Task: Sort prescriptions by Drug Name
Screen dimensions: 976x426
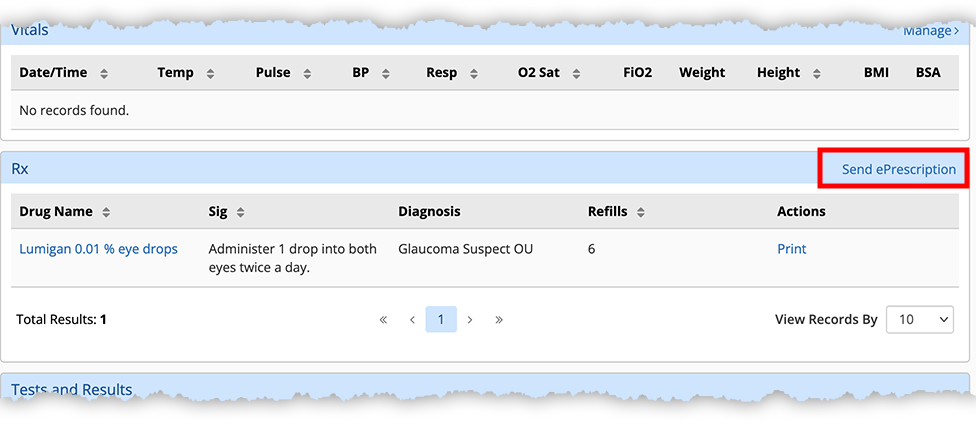Action: 106,212
